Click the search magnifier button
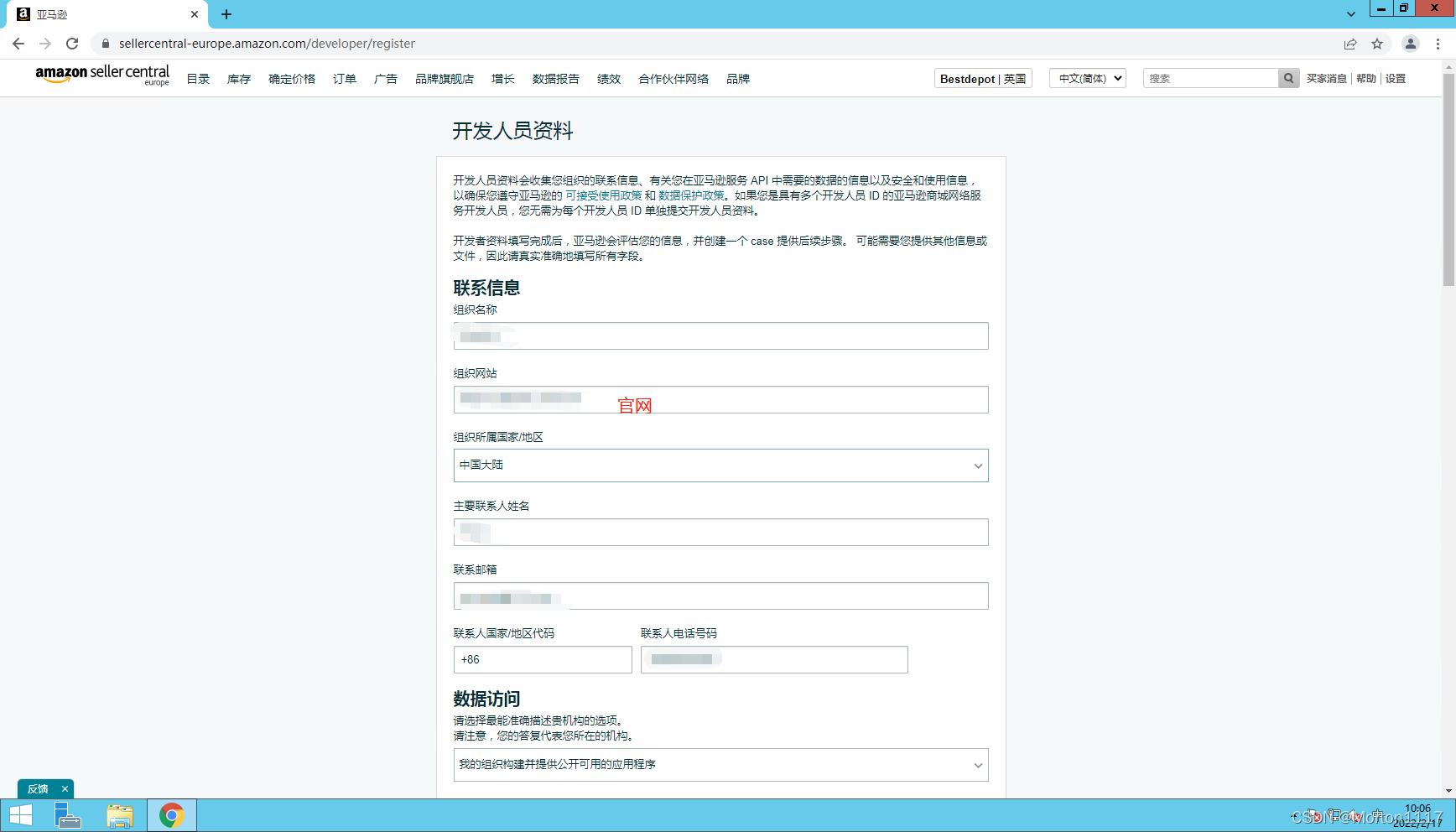The image size is (1456, 832). [x=1289, y=78]
